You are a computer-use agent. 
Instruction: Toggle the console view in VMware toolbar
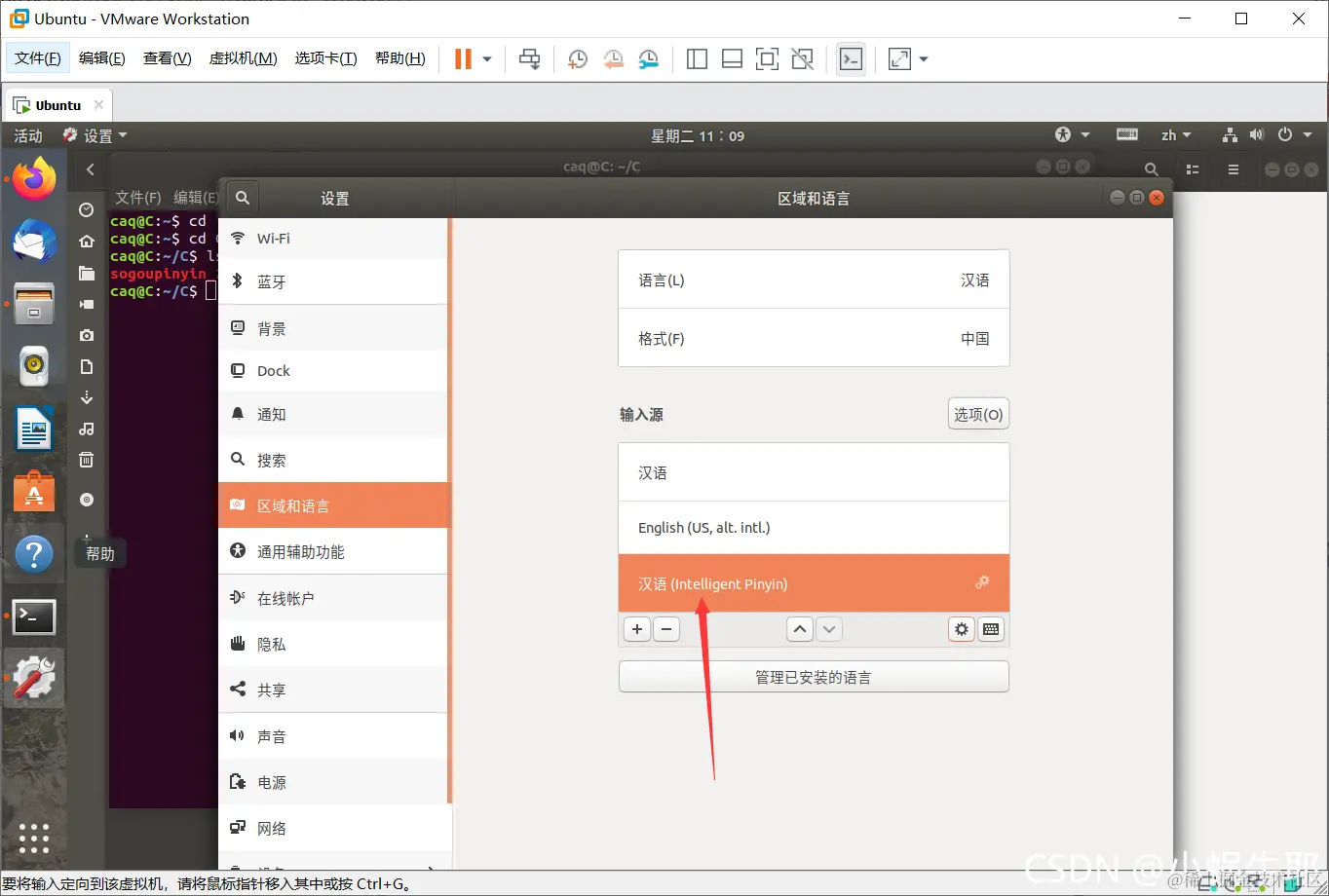point(851,58)
